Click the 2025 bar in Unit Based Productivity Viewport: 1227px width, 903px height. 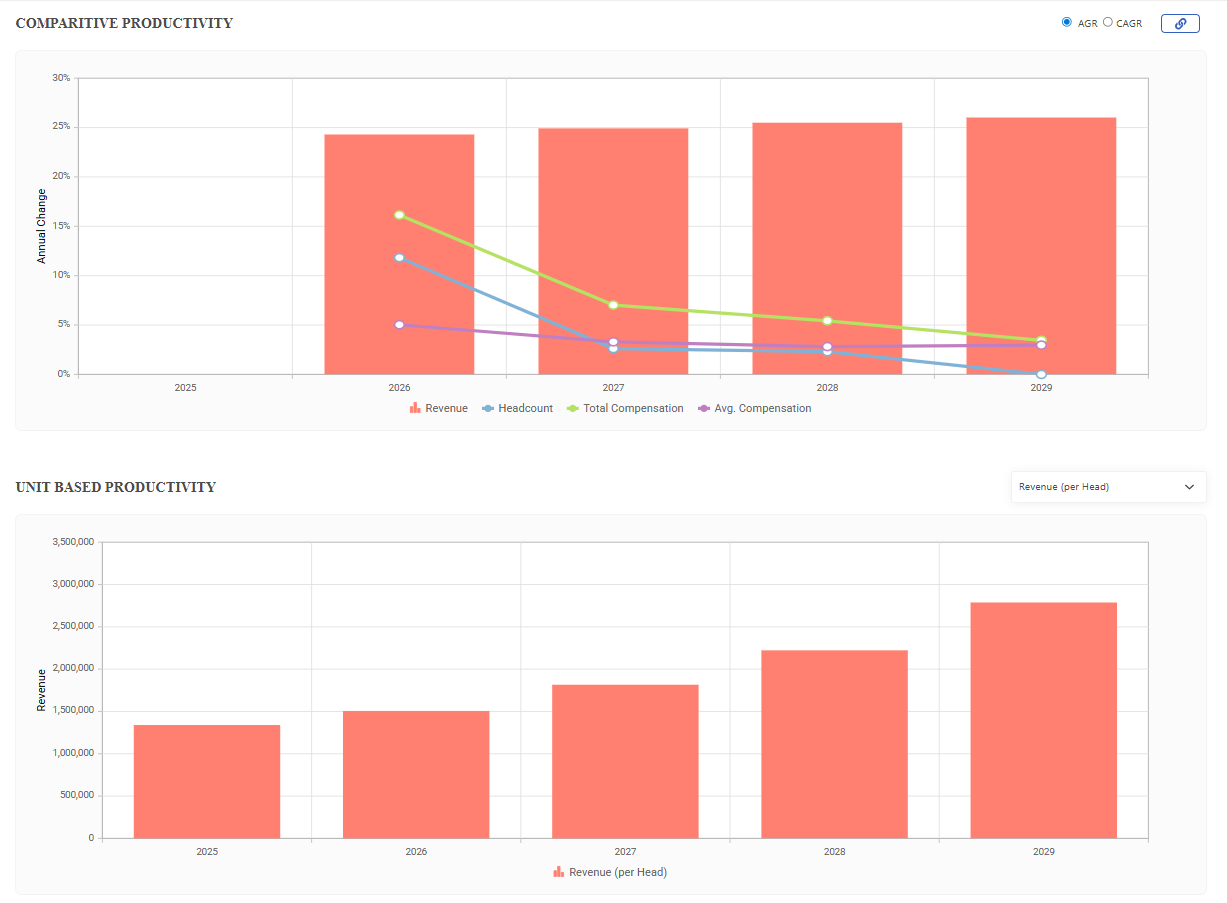tap(207, 781)
